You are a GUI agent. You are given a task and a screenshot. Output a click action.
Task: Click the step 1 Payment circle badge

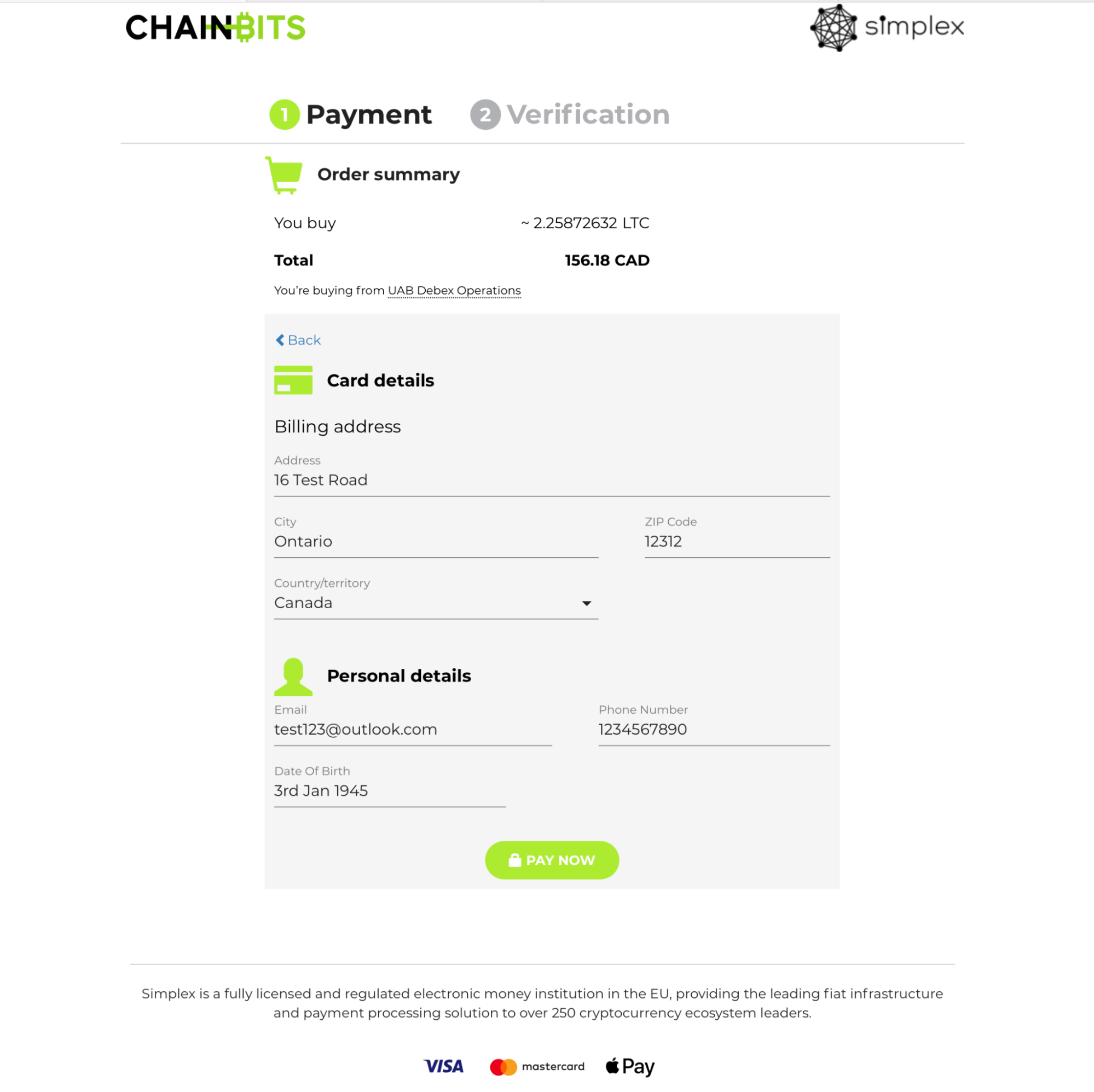pos(284,114)
